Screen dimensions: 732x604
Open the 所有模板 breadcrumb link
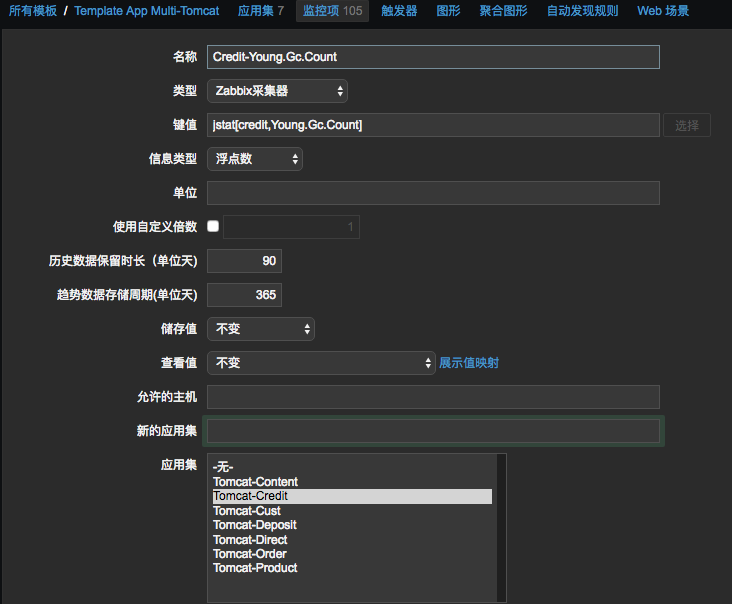[x=33, y=11]
